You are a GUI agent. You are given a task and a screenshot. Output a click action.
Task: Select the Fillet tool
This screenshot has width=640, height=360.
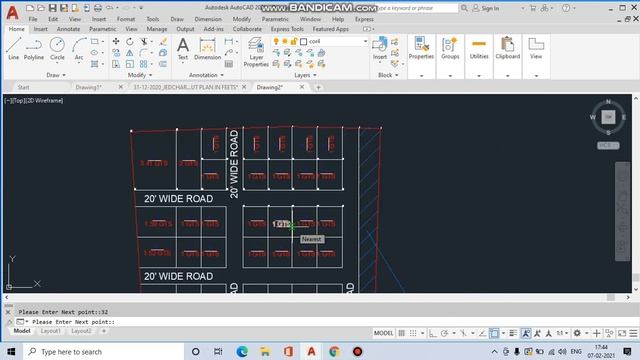(144, 53)
